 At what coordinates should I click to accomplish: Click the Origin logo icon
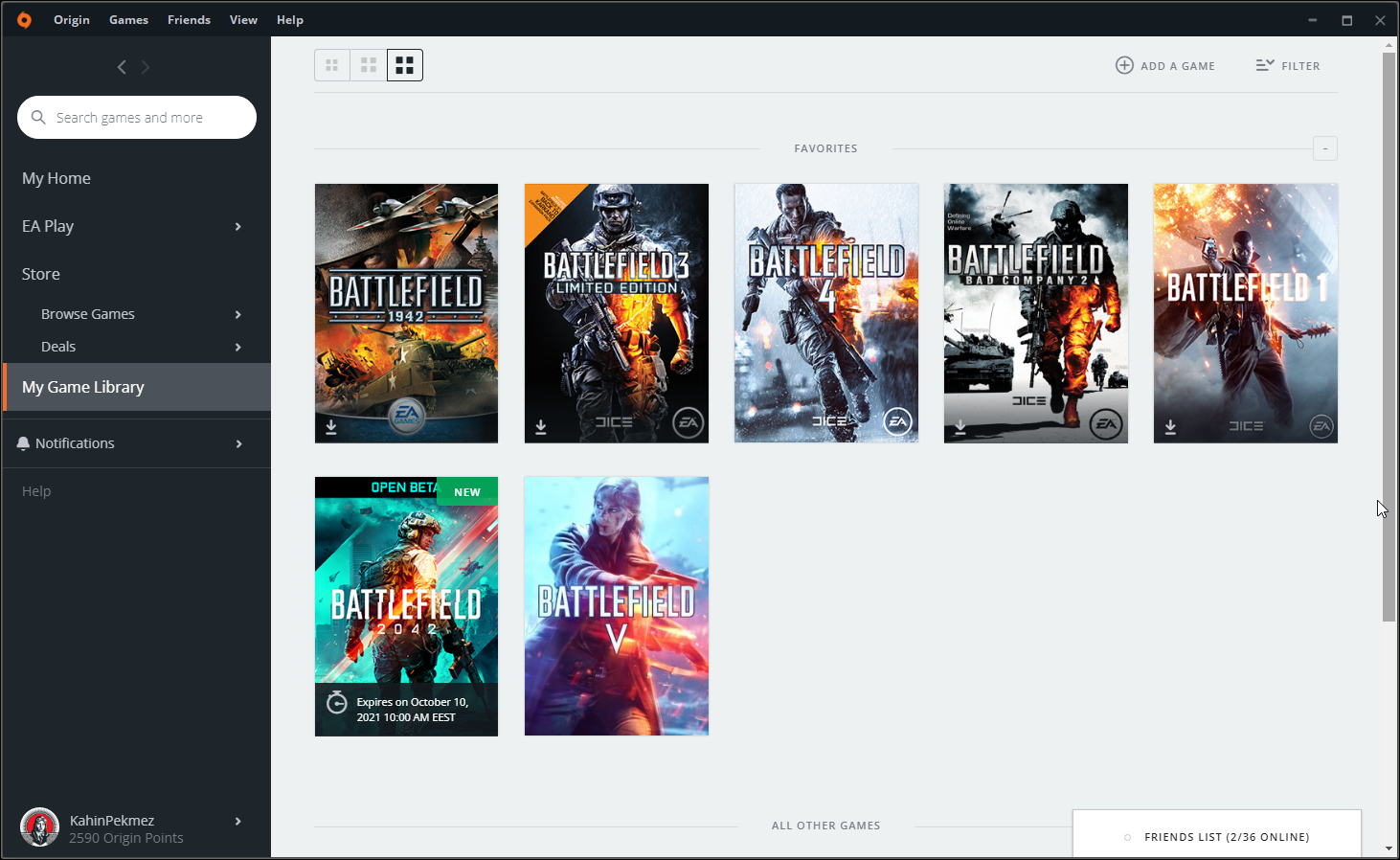click(24, 19)
